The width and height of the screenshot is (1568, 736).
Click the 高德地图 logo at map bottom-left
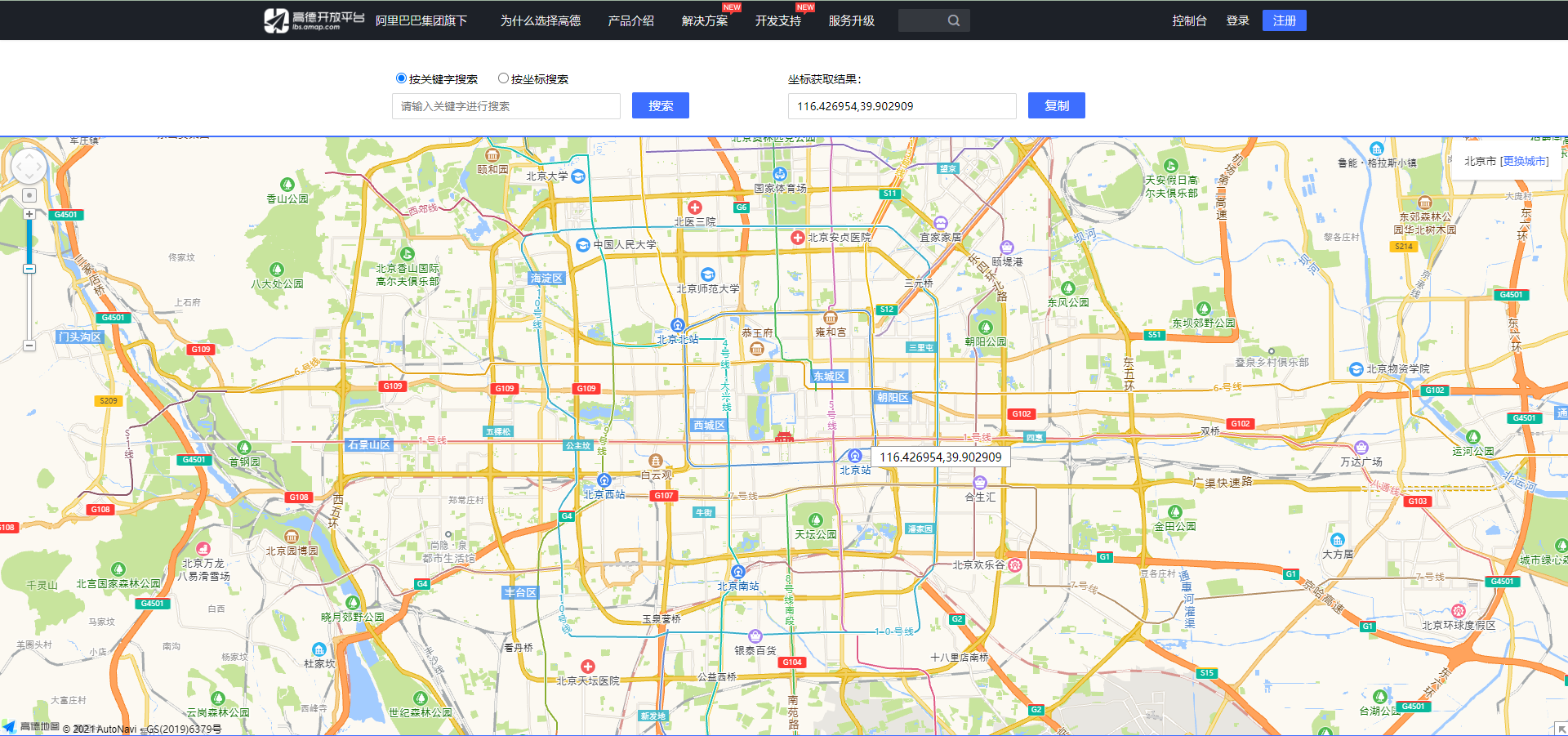(x=32, y=726)
